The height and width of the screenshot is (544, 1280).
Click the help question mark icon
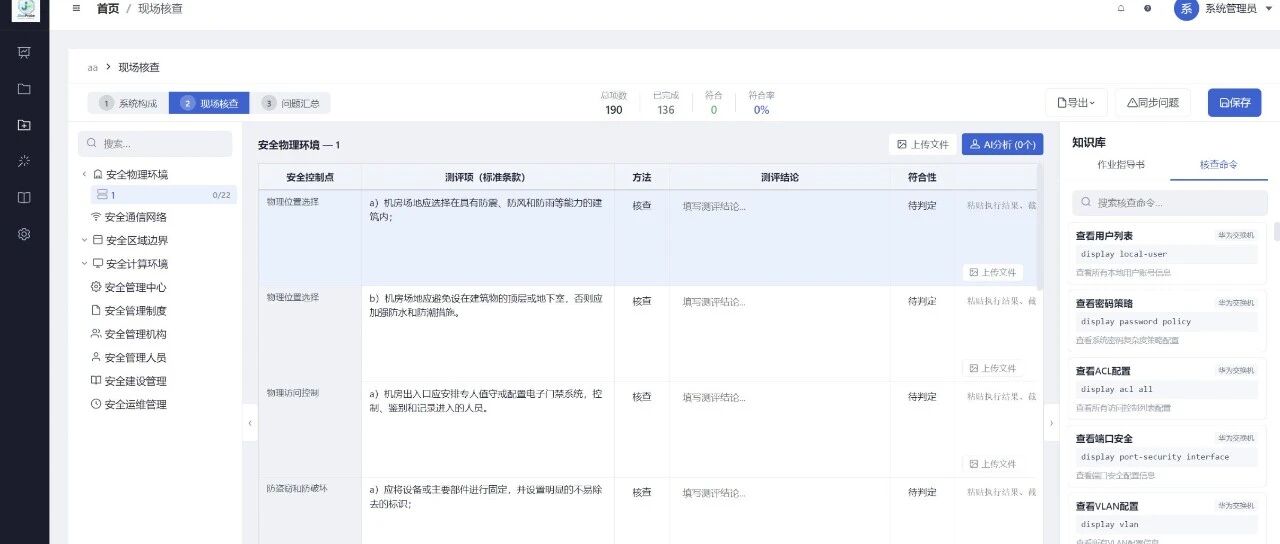coord(1147,8)
